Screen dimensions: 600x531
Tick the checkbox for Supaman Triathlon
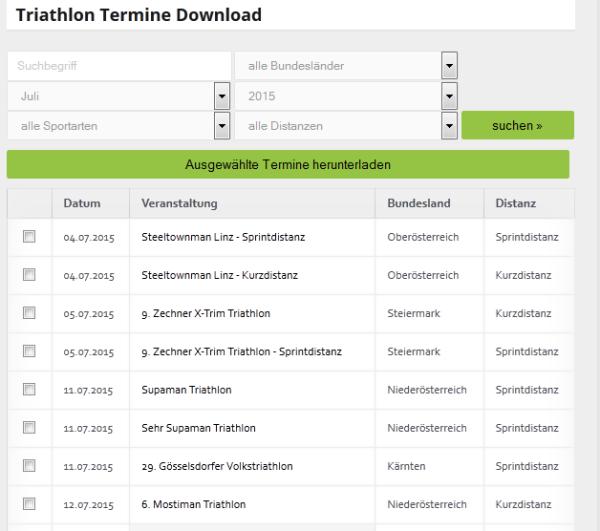(x=29, y=389)
